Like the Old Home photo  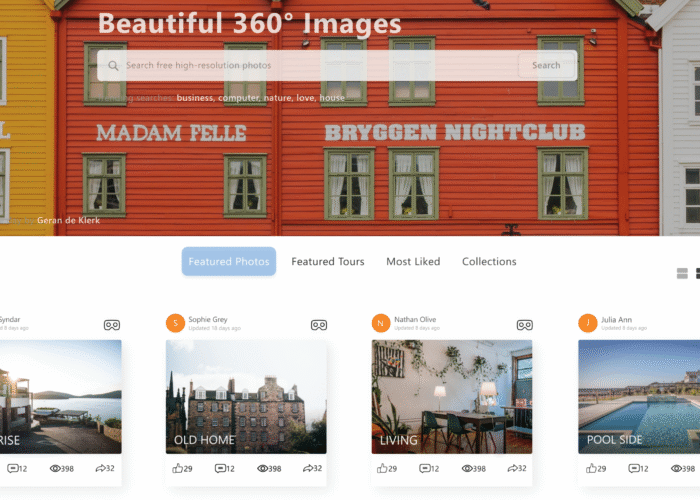coord(178,468)
